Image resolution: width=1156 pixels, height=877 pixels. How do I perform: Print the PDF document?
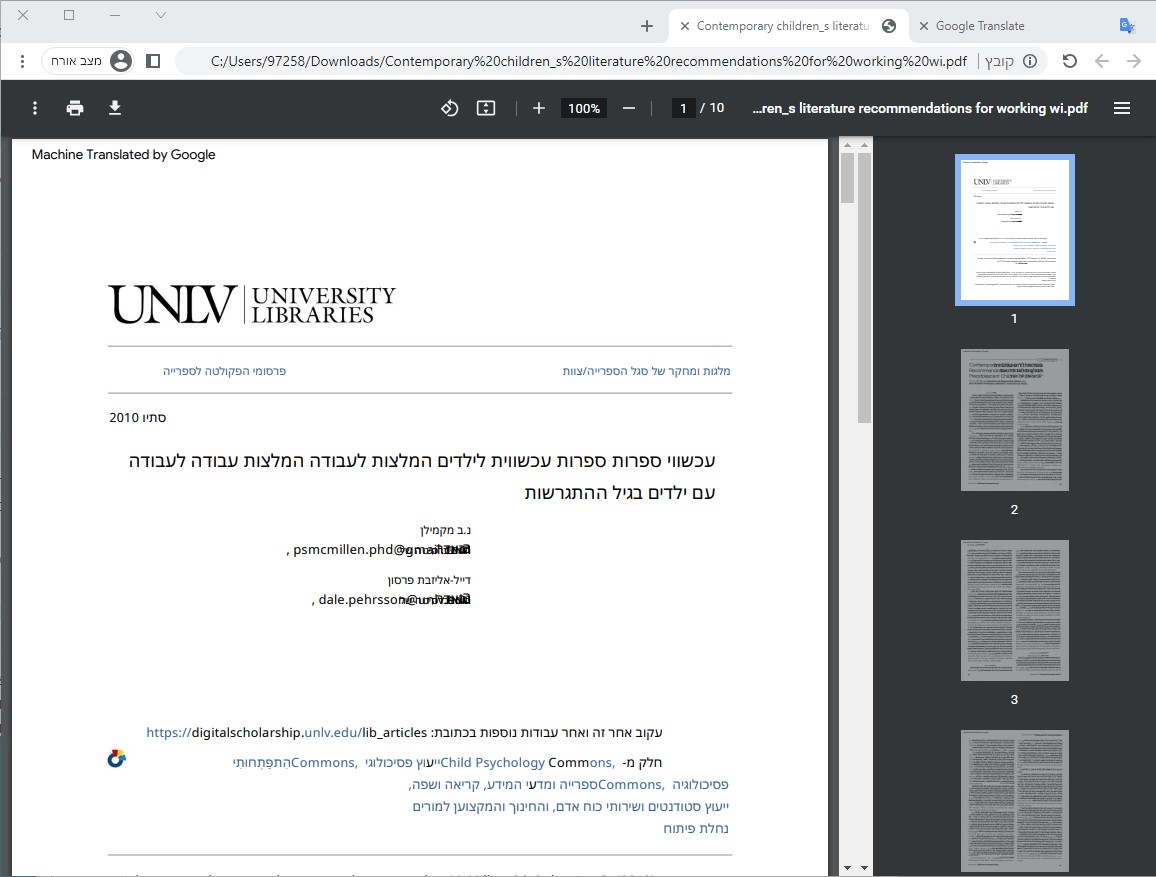pos(75,108)
